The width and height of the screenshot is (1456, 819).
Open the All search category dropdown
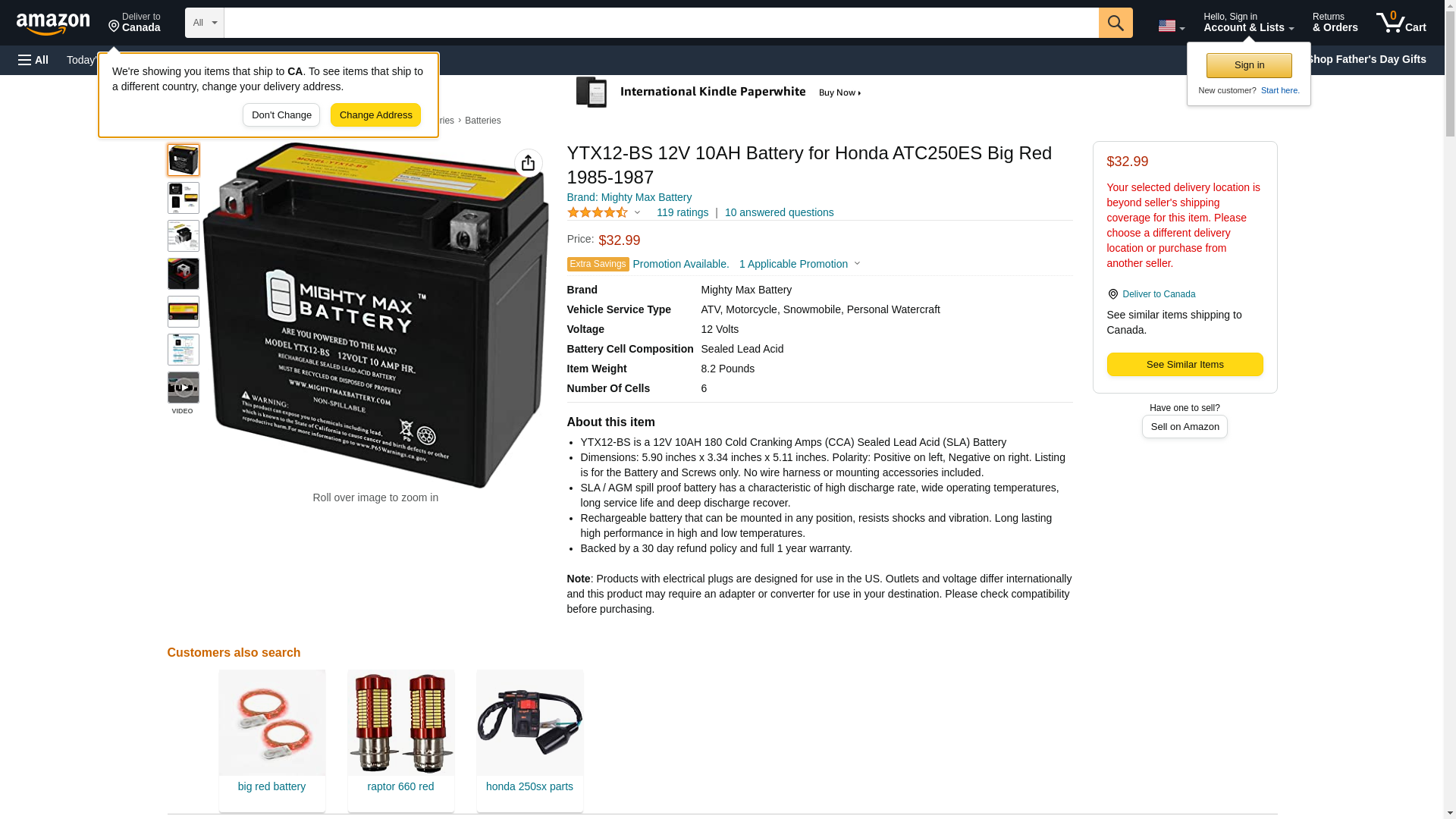[205, 23]
